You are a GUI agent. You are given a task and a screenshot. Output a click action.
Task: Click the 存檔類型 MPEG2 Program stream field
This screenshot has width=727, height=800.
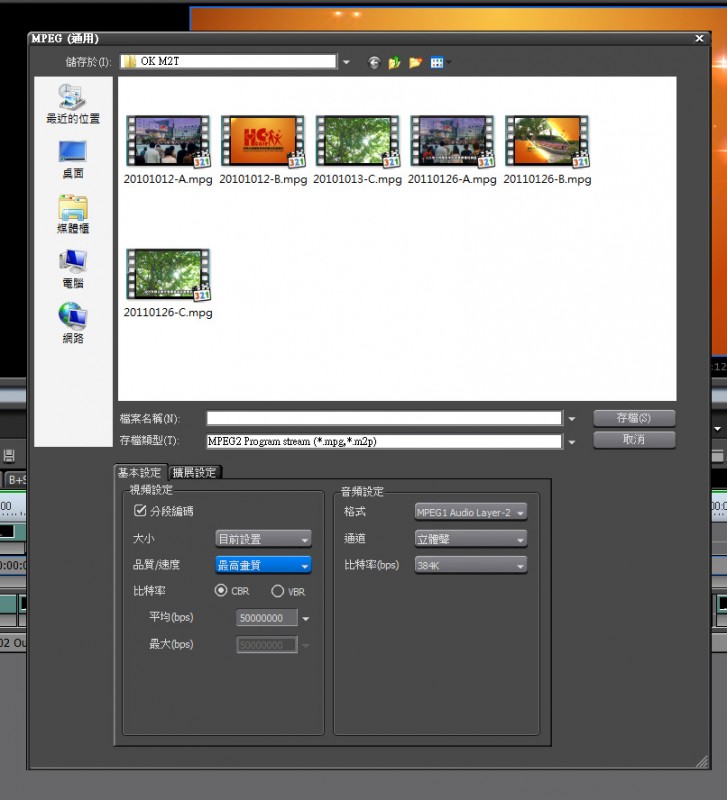point(384,441)
